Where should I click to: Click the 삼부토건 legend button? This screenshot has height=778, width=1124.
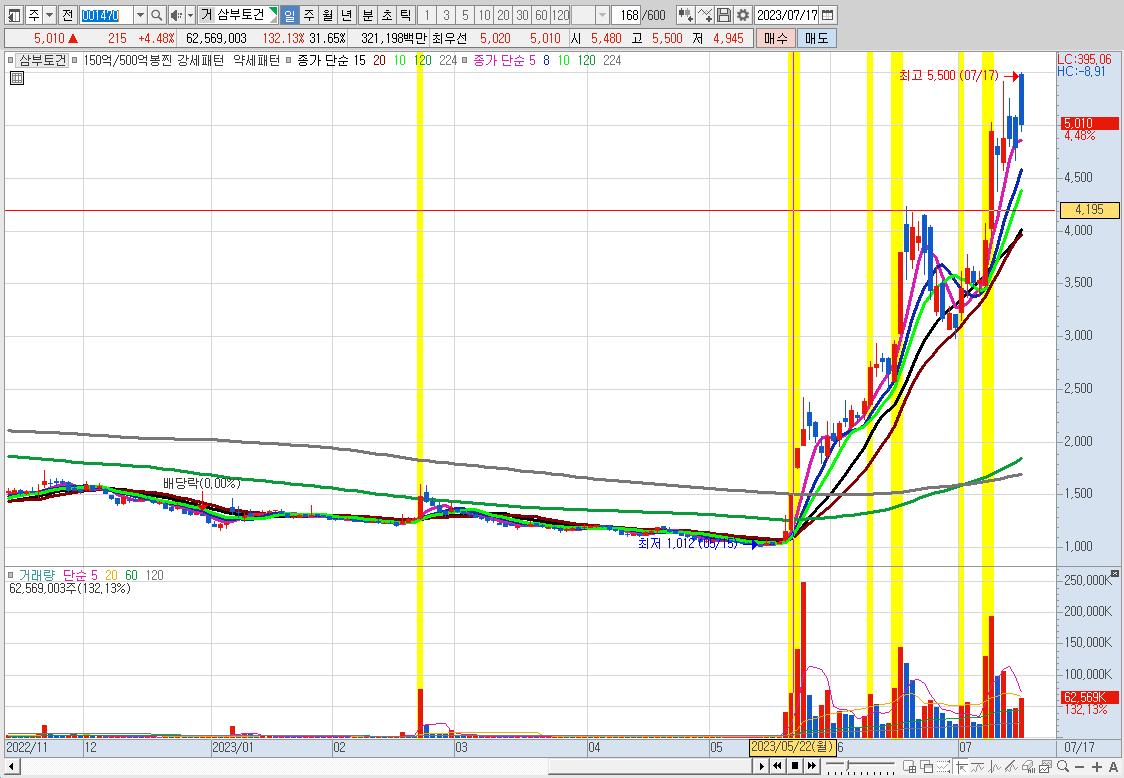(42, 60)
